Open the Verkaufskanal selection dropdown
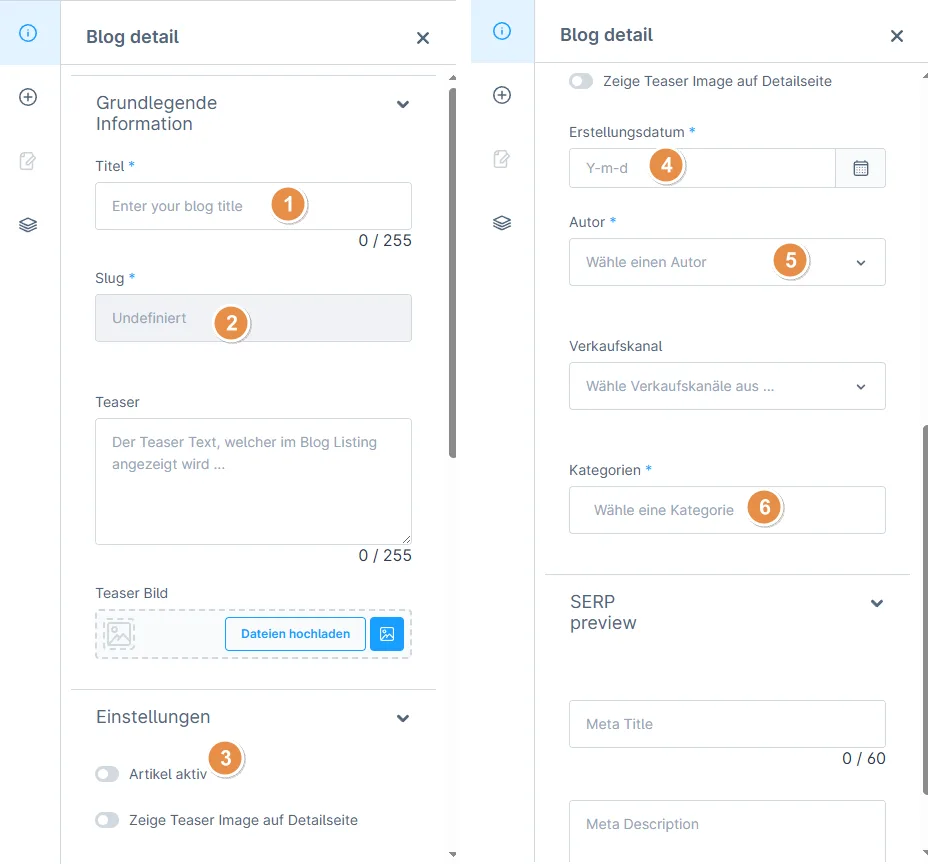The height and width of the screenshot is (864, 928). (727, 386)
